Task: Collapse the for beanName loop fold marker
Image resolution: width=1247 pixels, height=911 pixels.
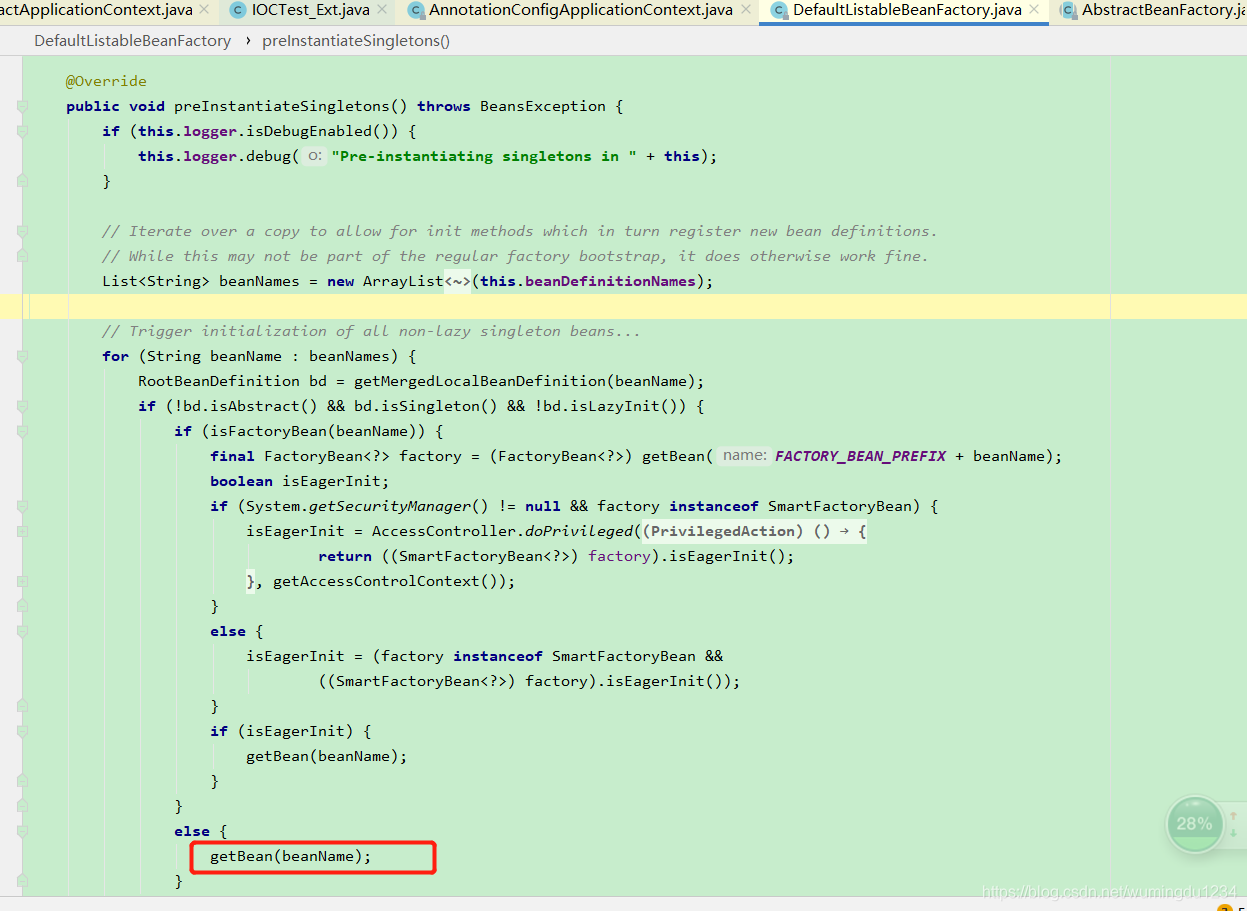Action: [x=22, y=356]
